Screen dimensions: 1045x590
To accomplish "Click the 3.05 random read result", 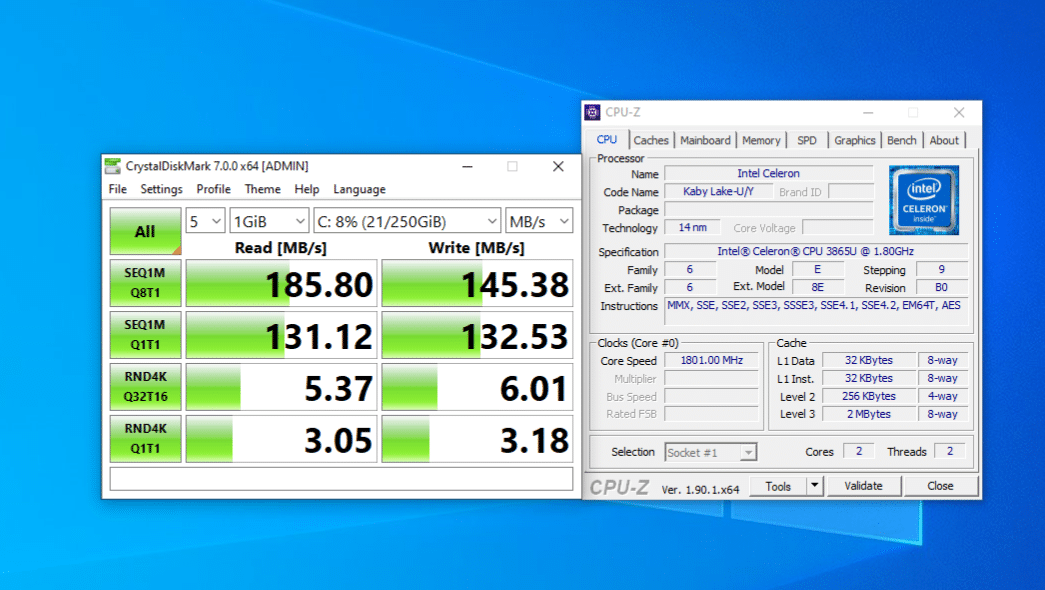I will click(281, 439).
